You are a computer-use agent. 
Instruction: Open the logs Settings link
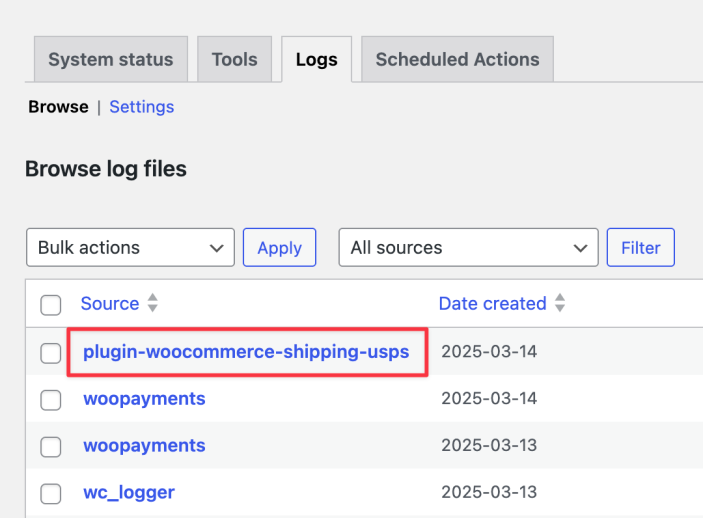(x=141, y=107)
